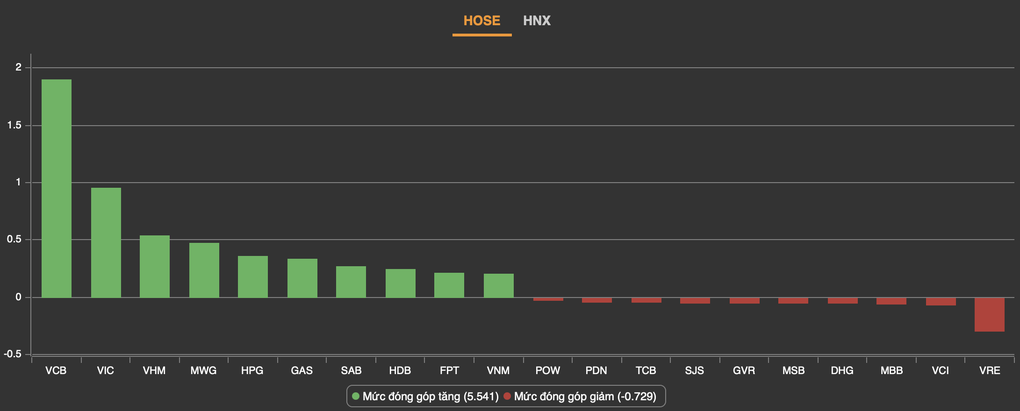Toggle the red Mức đóng góp giảm legend

tap(580, 396)
